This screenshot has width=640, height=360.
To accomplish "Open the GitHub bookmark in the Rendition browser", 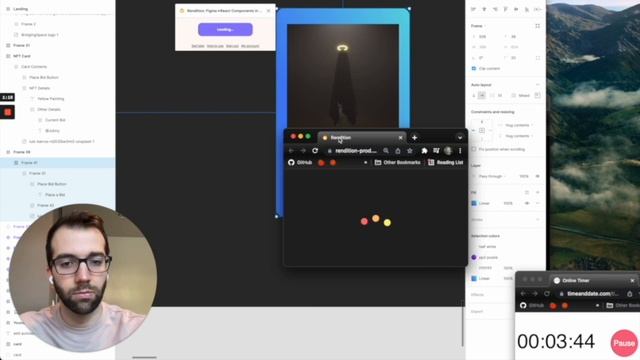I will [x=300, y=162].
